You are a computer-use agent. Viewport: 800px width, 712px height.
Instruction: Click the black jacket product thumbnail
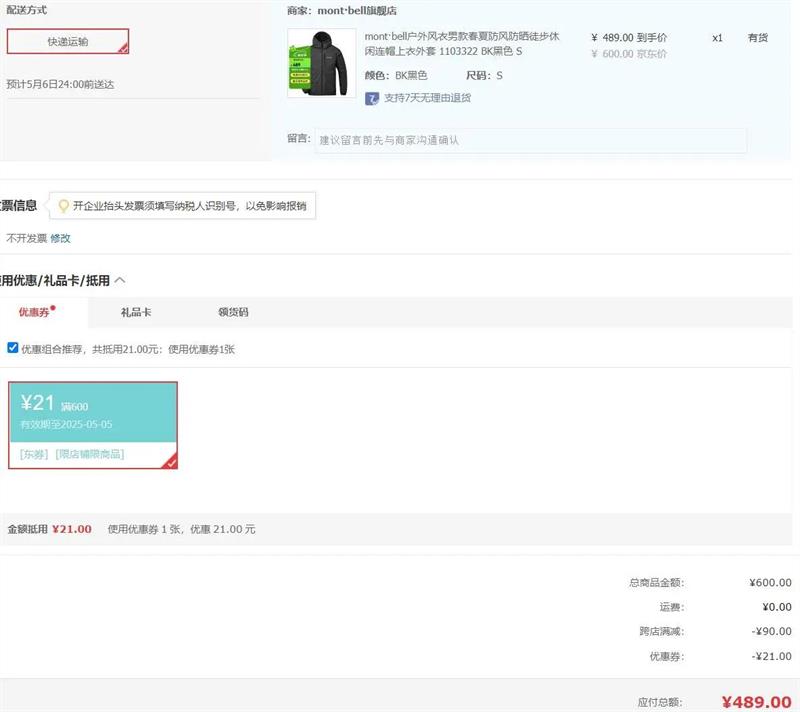click(320, 63)
